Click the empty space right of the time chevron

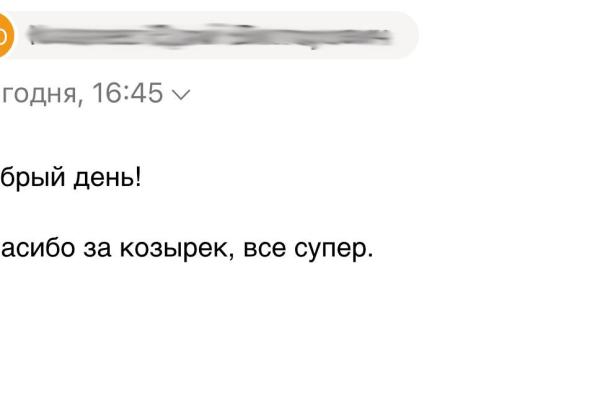pos(350,95)
